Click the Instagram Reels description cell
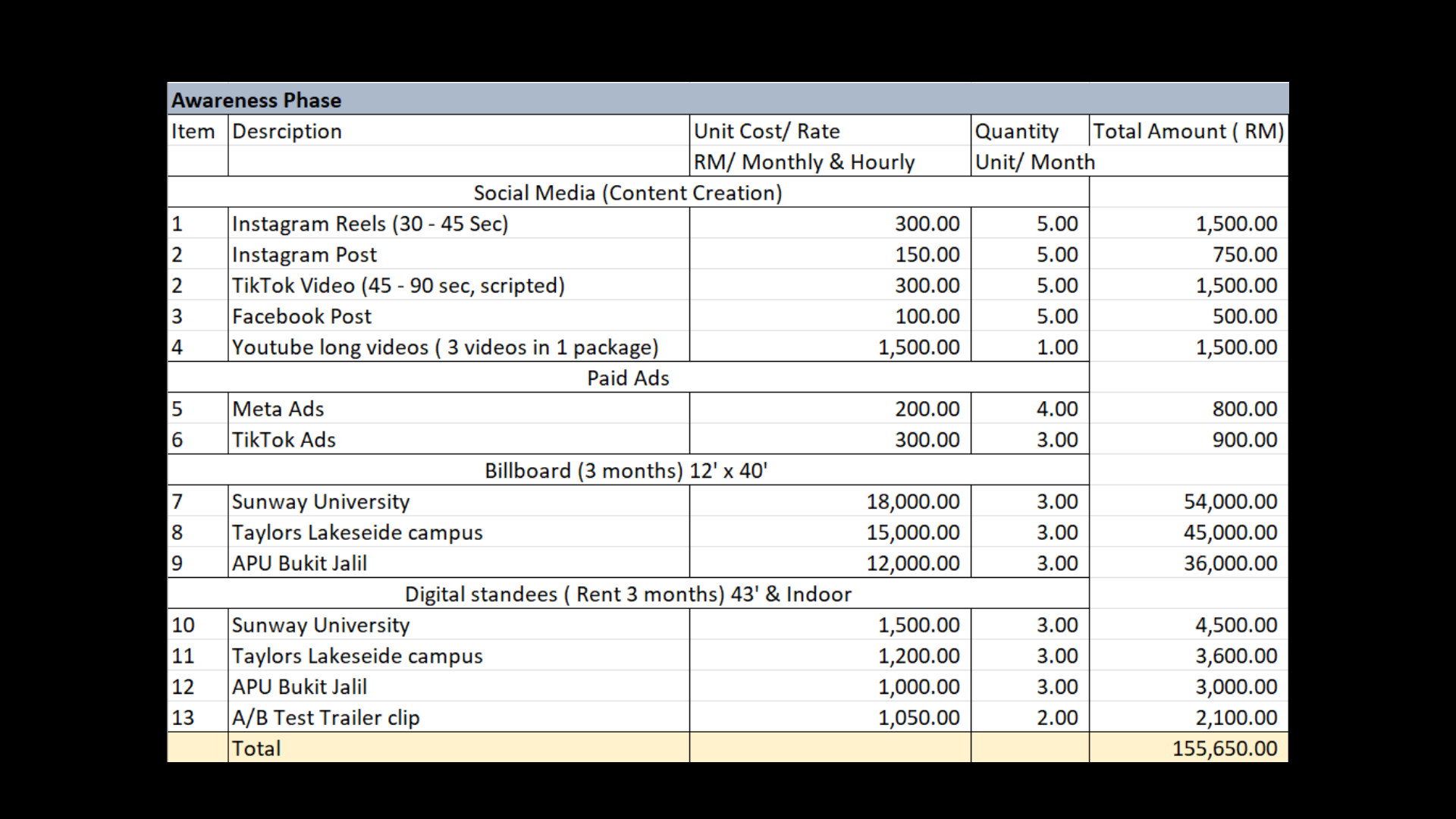The height and width of the screenshot is (819, 1456). tap(459, 224)
